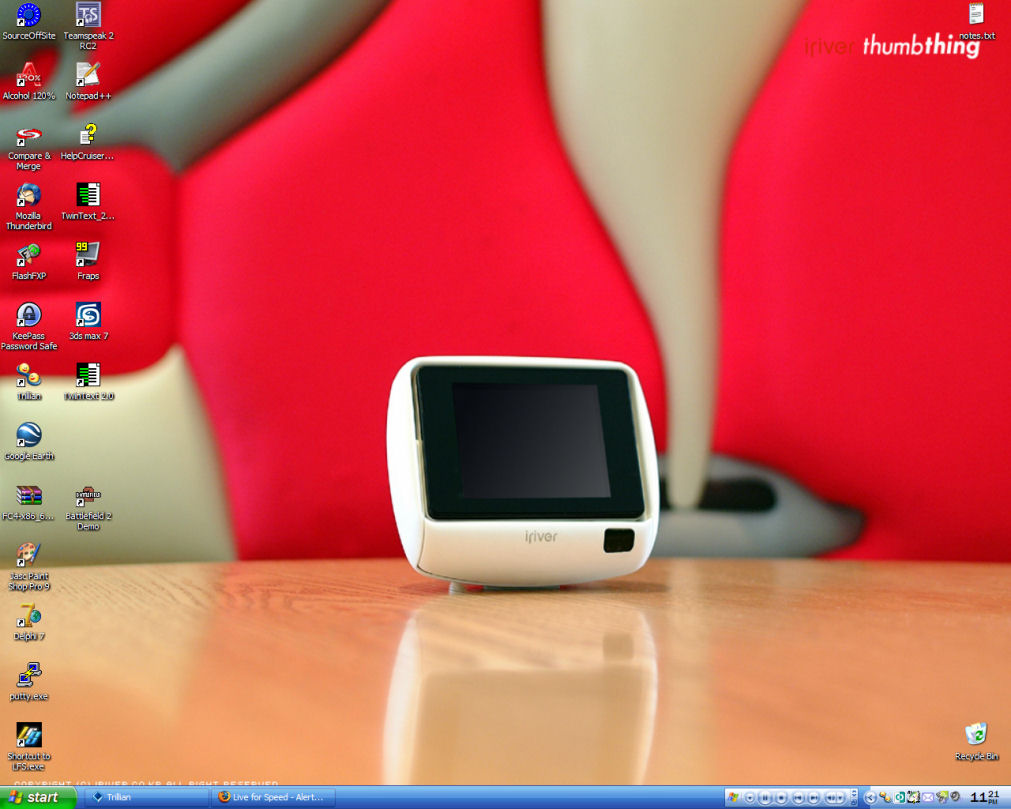Click the envelope mail tray icon

coord(928,798)
